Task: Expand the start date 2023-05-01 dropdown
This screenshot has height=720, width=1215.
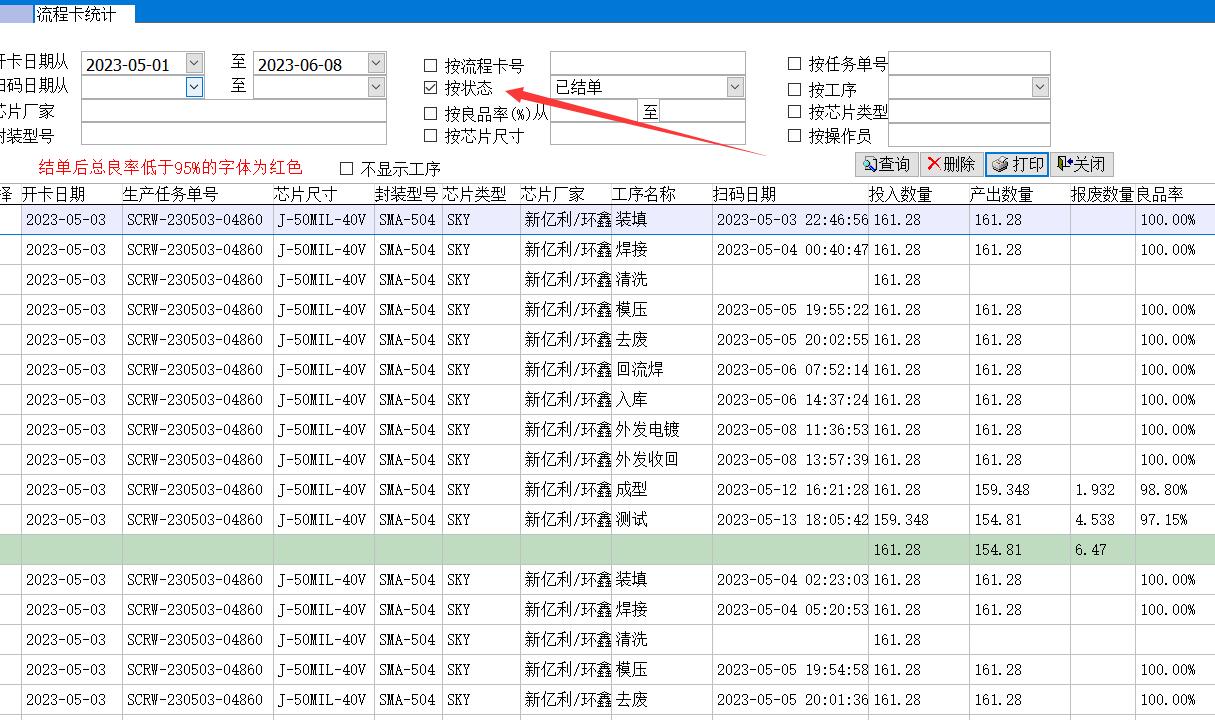Action: pyautogui.click(x=194, y=64)
